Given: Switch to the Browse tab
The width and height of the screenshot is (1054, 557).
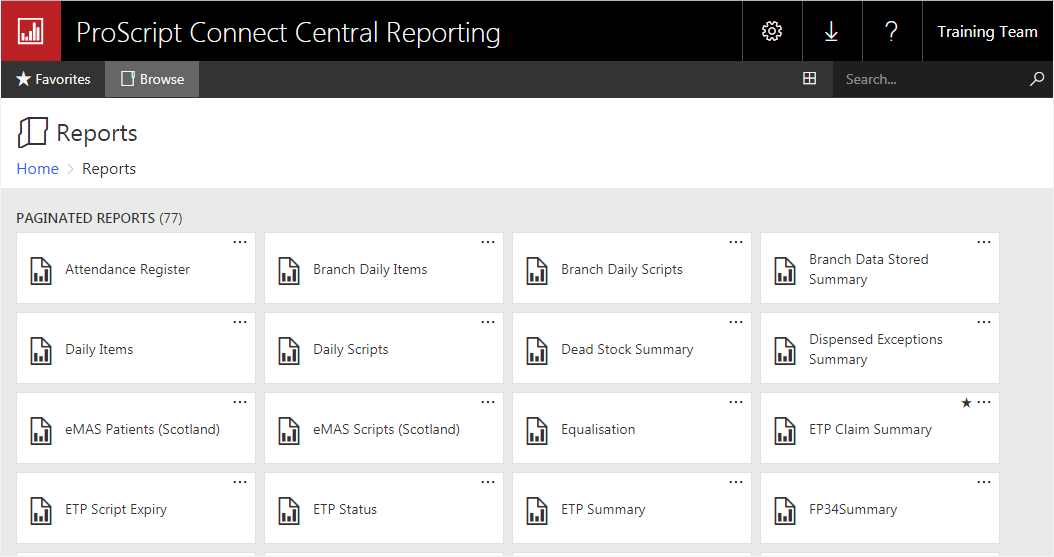Looking at the screenshot, I should (x=152, y=79).
